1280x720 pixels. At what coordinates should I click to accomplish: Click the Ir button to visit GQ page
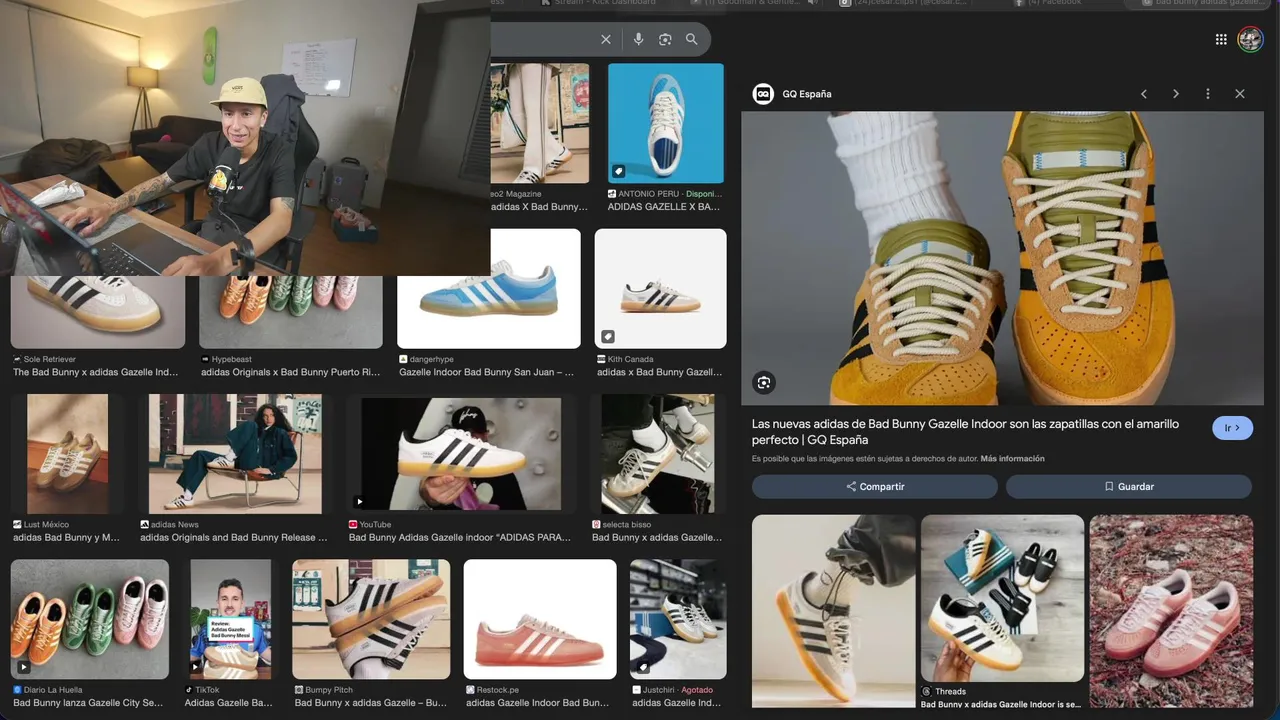(1232, 427)
